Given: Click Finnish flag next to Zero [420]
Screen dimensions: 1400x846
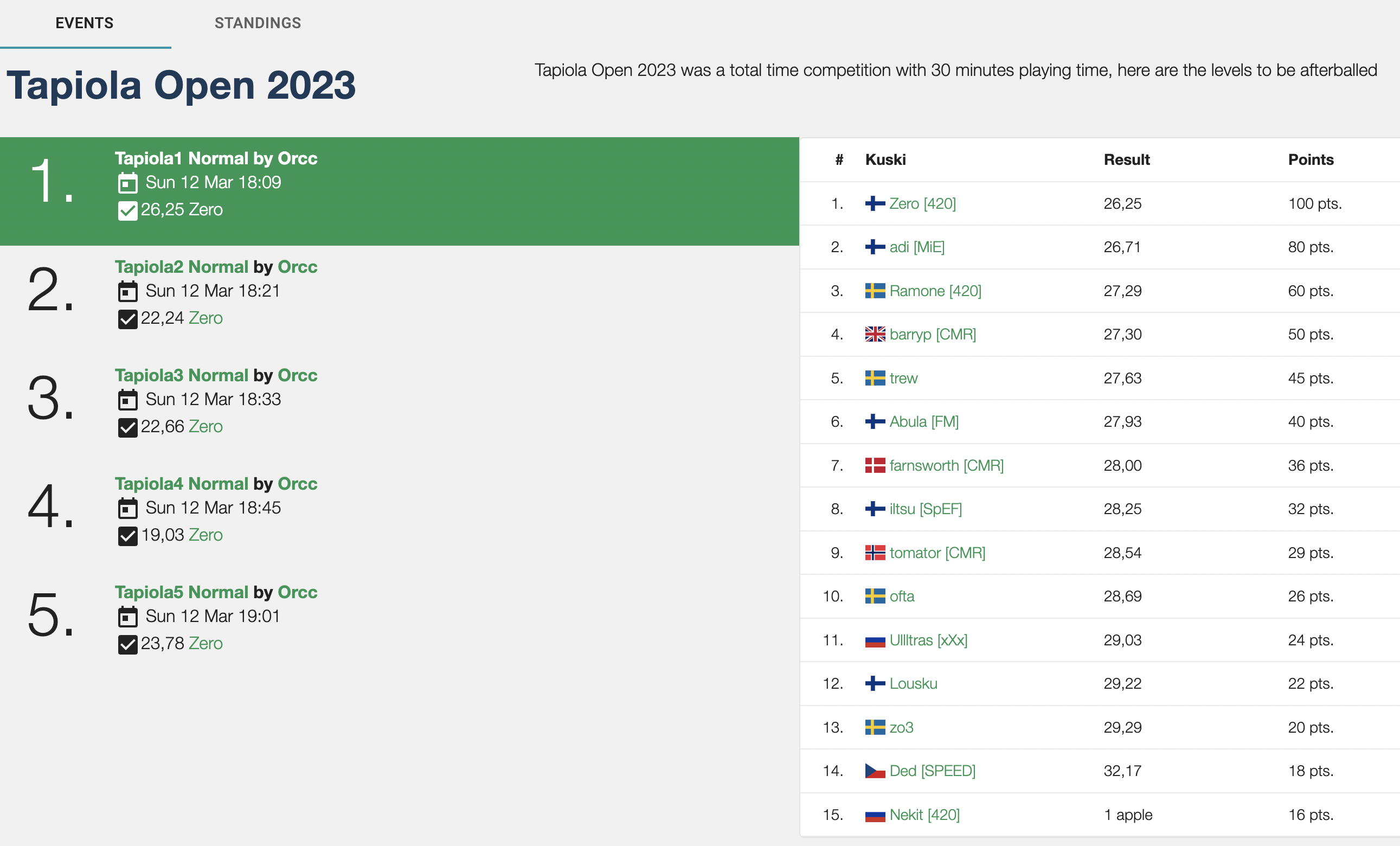Looking at the screenshot, I should (x=875, y=203).
